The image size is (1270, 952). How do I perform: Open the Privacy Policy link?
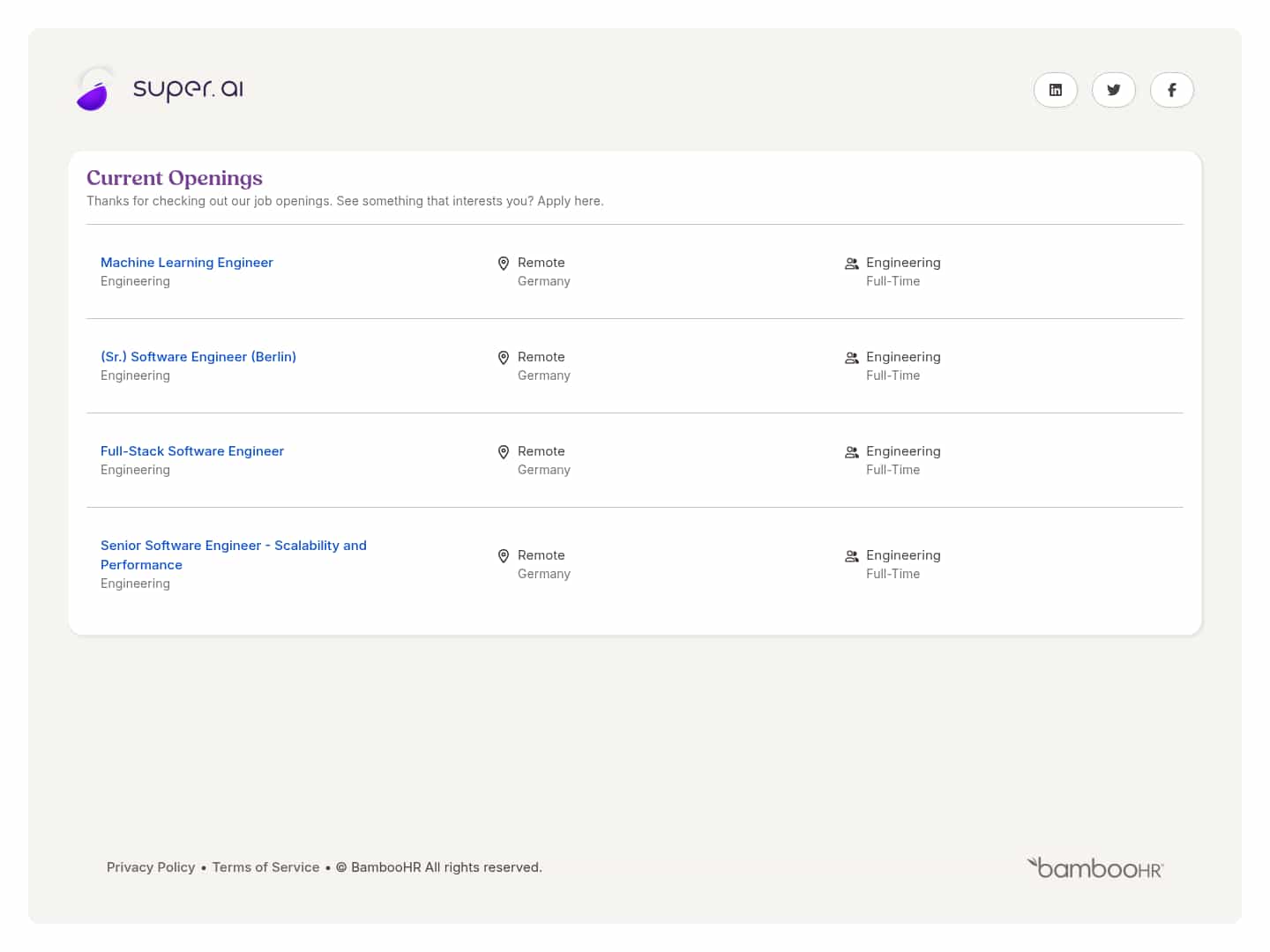(151, 867)
